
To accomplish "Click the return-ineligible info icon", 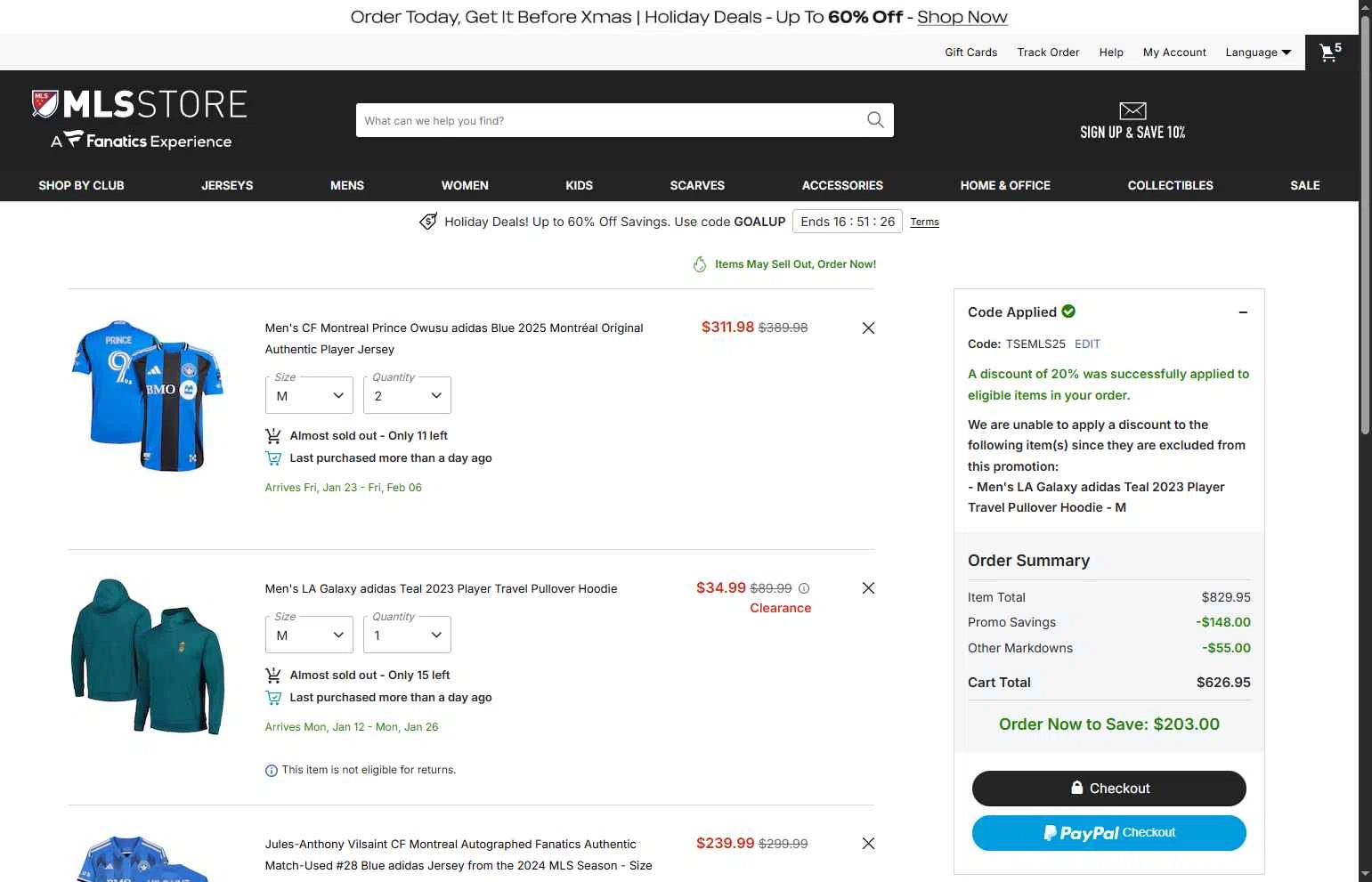I will (x=272, y=771).
